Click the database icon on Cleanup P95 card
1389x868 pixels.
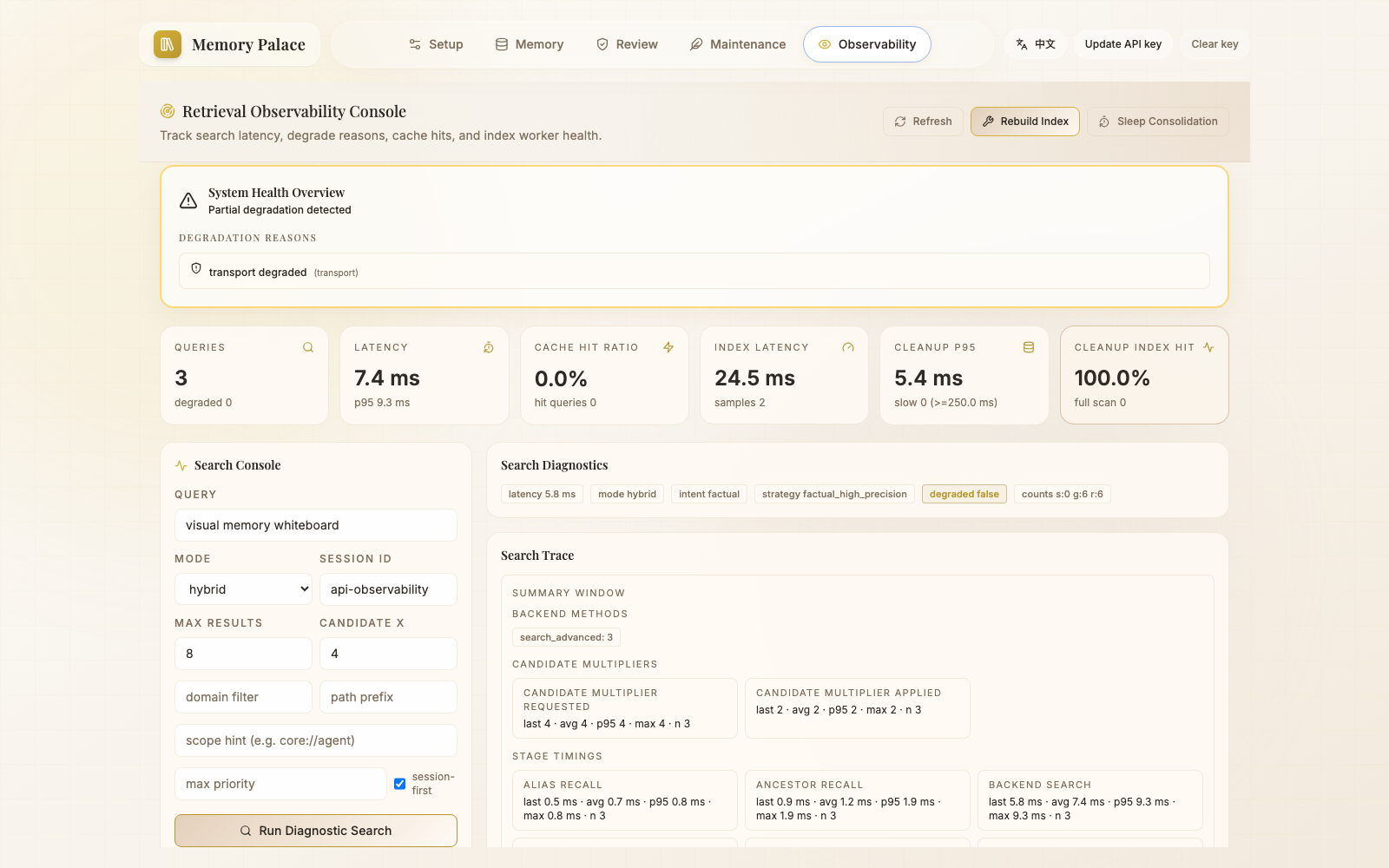(x=1029, y=347)
